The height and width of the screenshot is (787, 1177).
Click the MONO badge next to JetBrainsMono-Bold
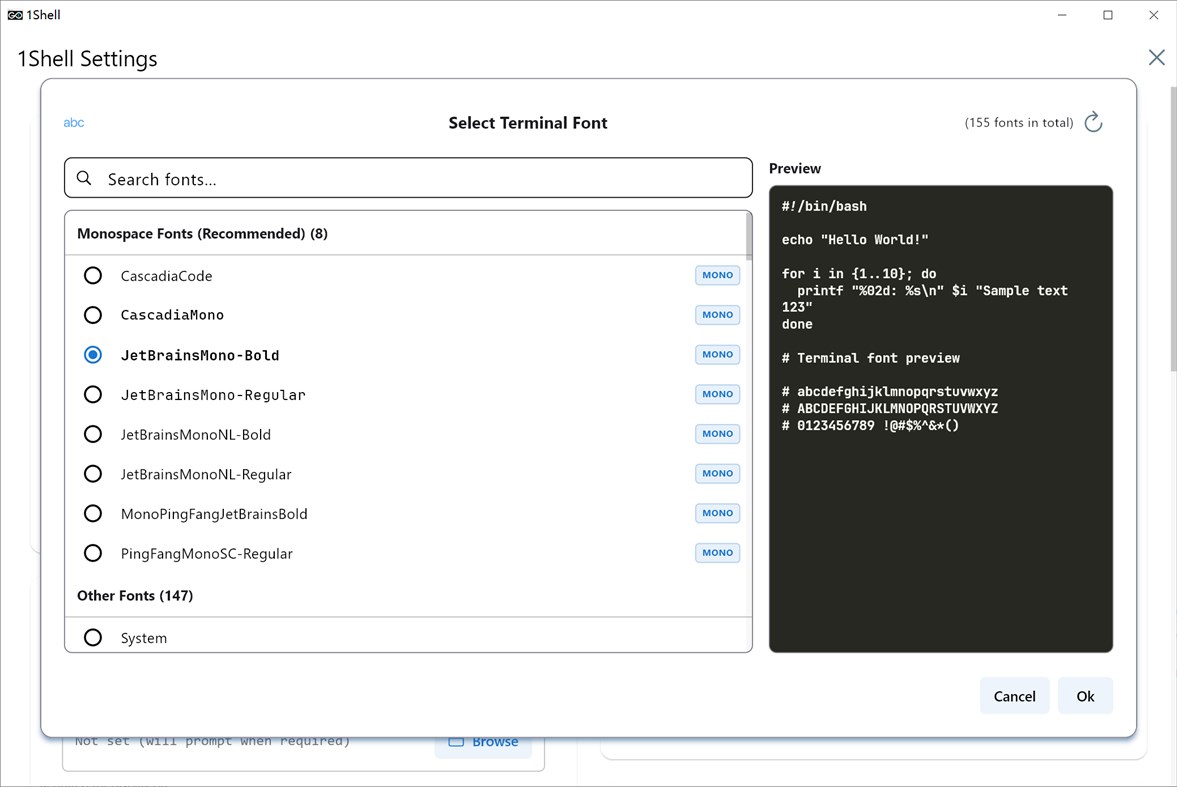718,354
